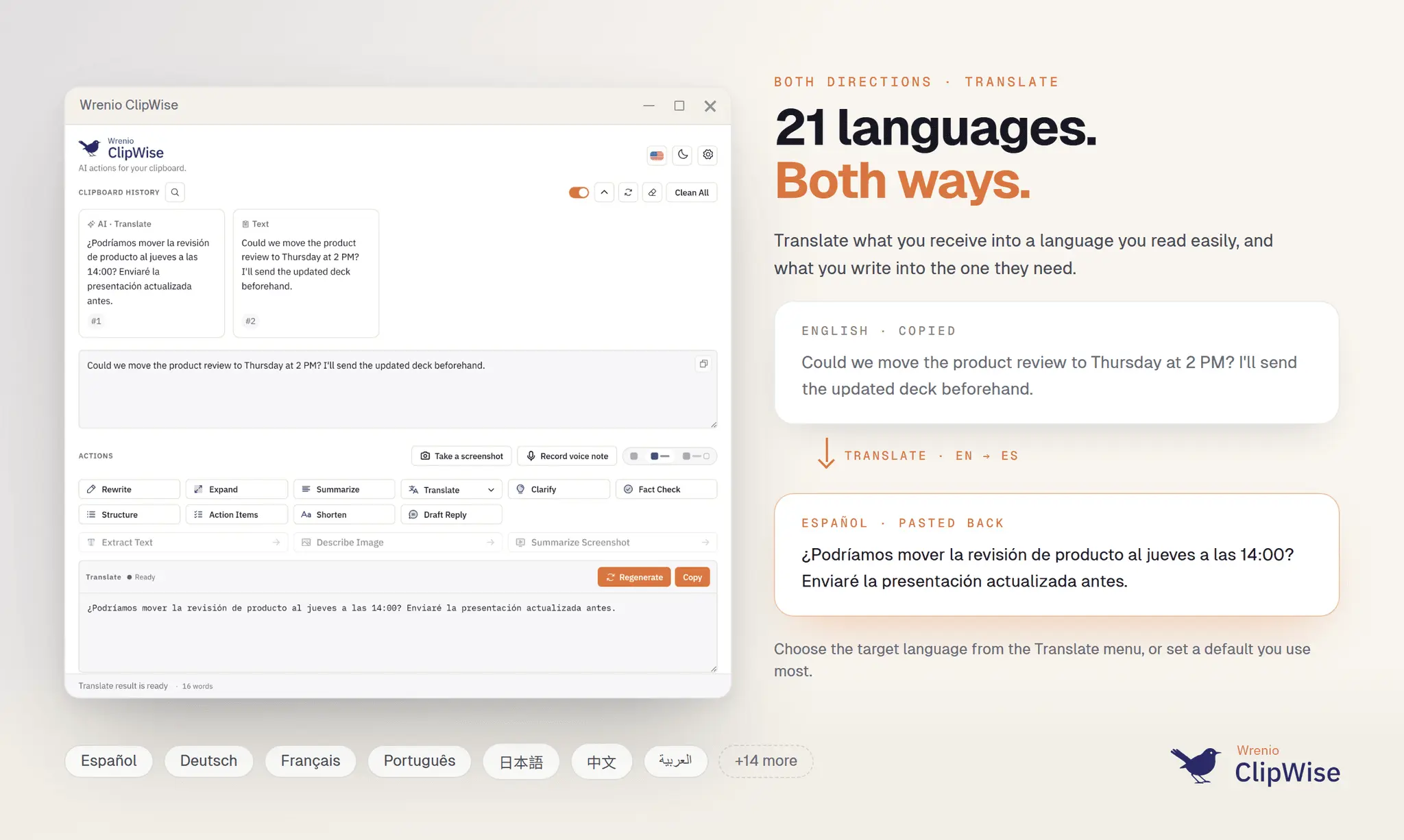Open the clipboard history search
Viewport: 1404px width, 840px height.
[175, 193]
